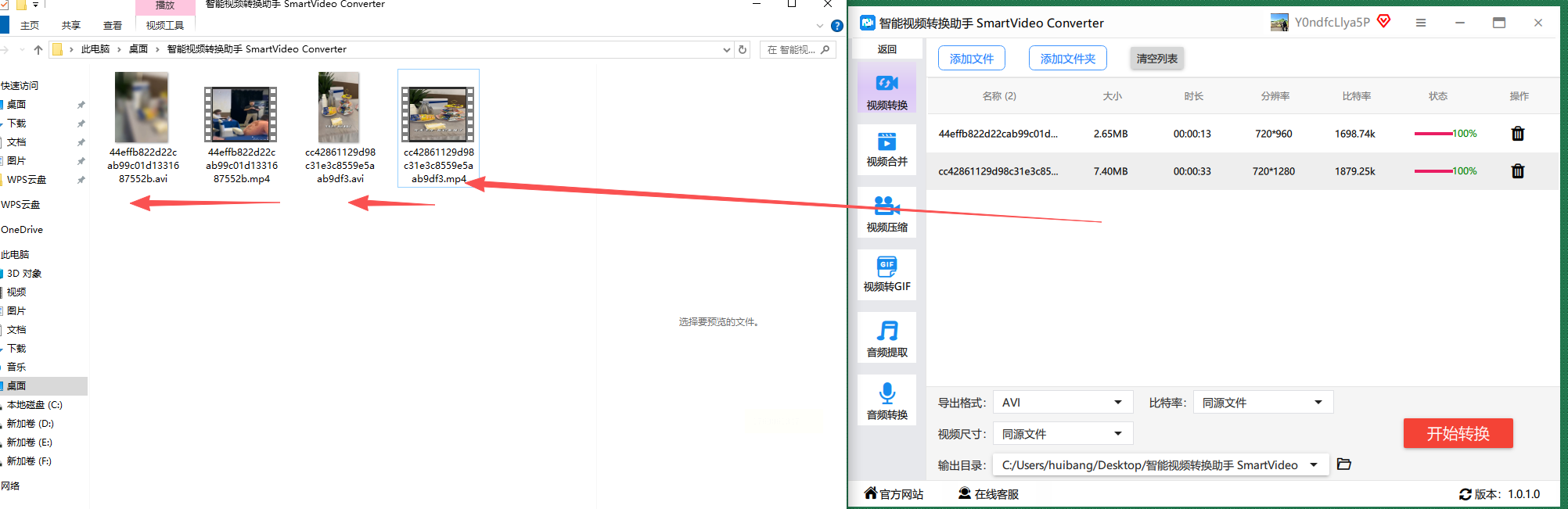Open the 音频转换 (audio convert) module
The width and height of the screenshot is (1568, 509).
click(x=886, y=401)
